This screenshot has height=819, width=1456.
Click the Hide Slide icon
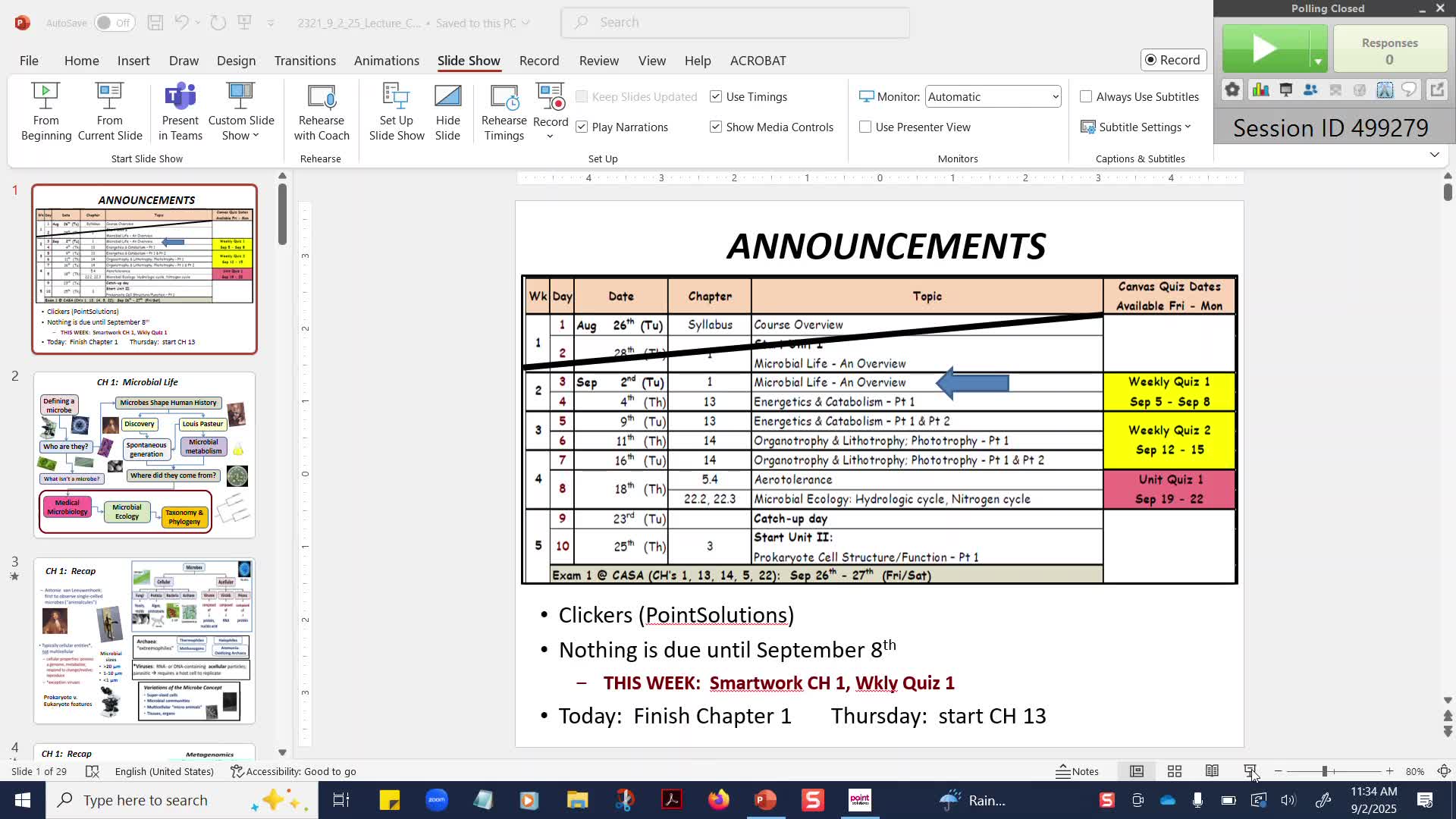(x=447, y=97)
